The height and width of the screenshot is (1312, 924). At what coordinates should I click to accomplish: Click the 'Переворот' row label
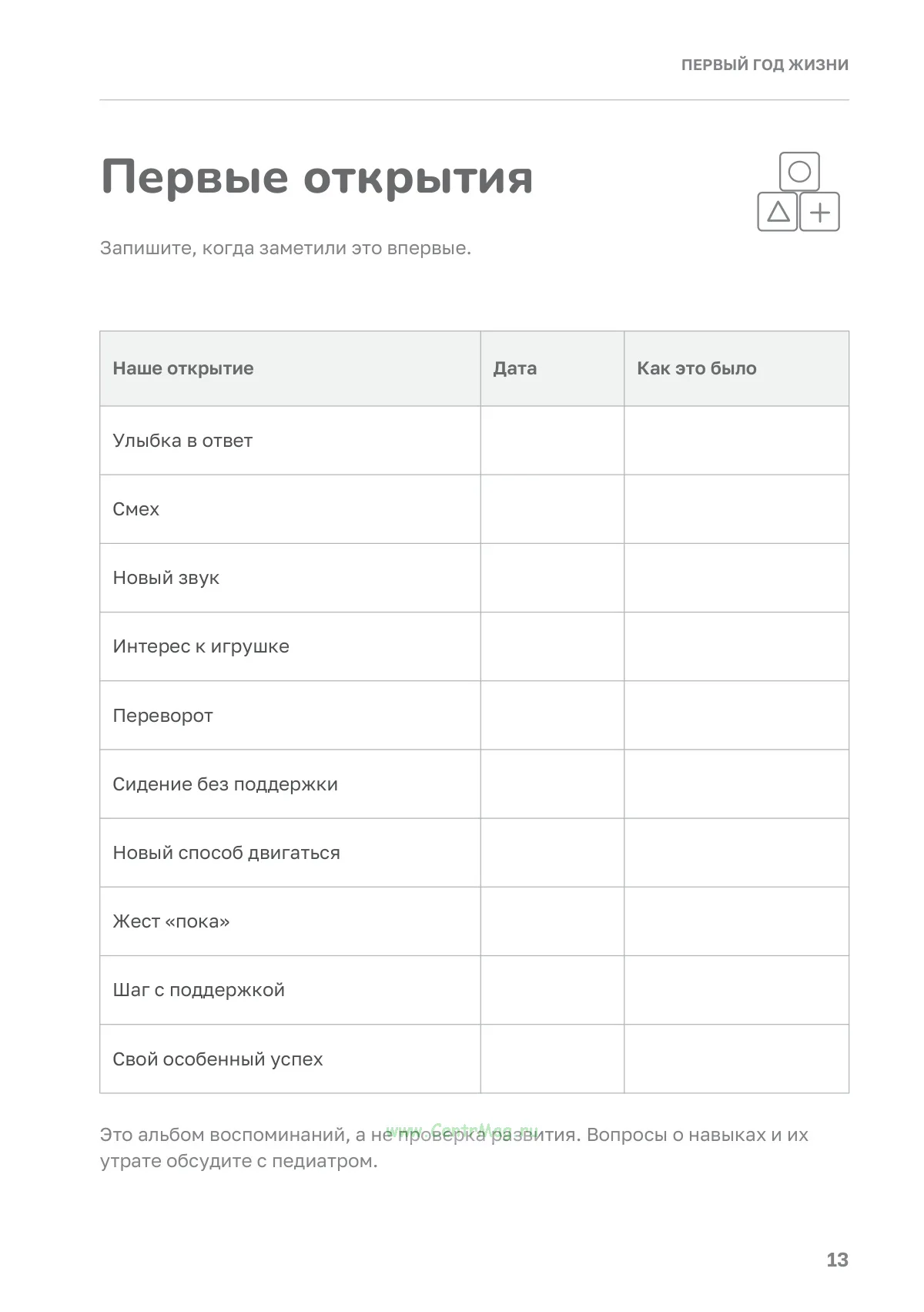coord(162,716)
